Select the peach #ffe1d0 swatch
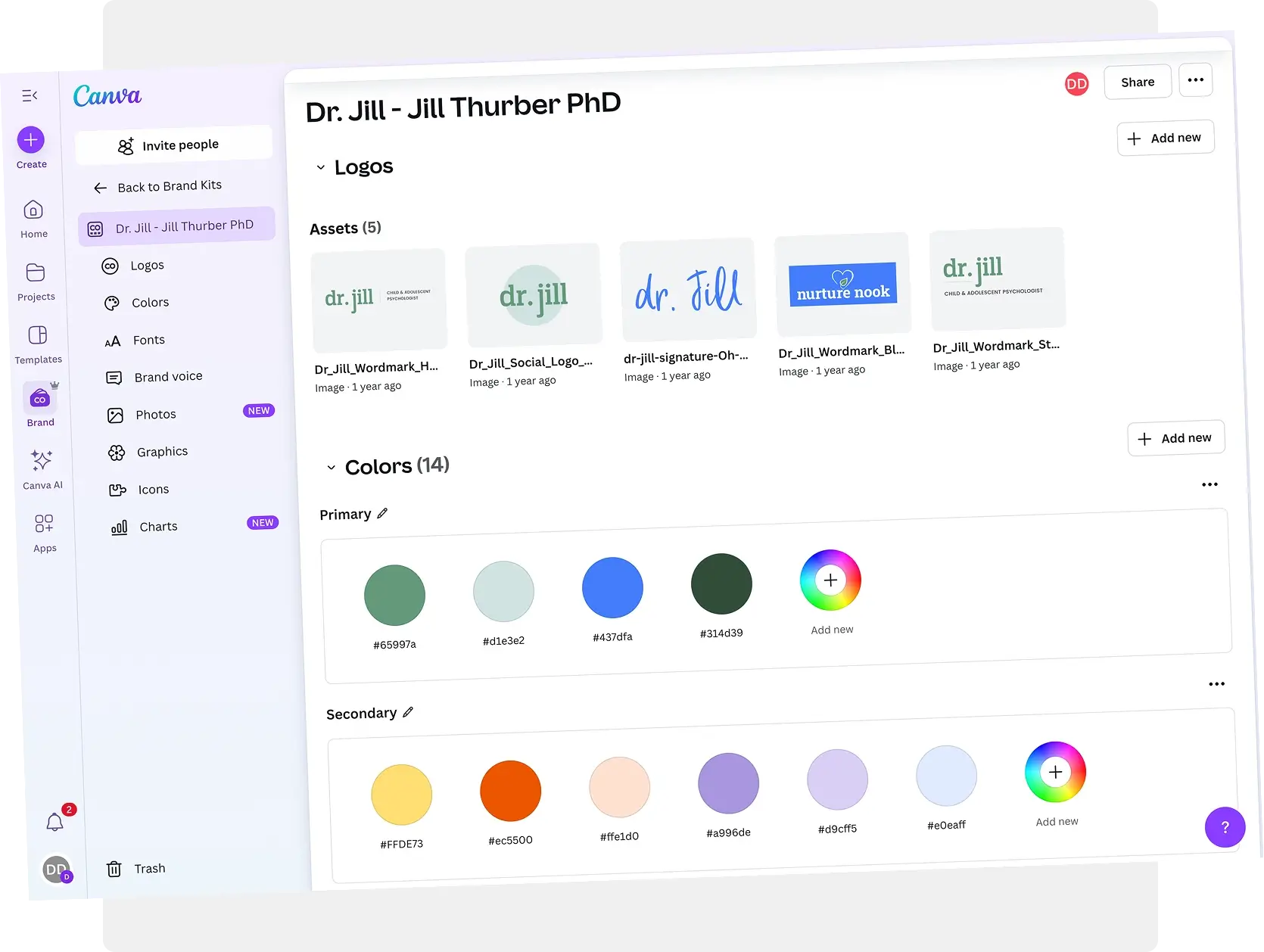1264x952 pixels. coord(619,787)
